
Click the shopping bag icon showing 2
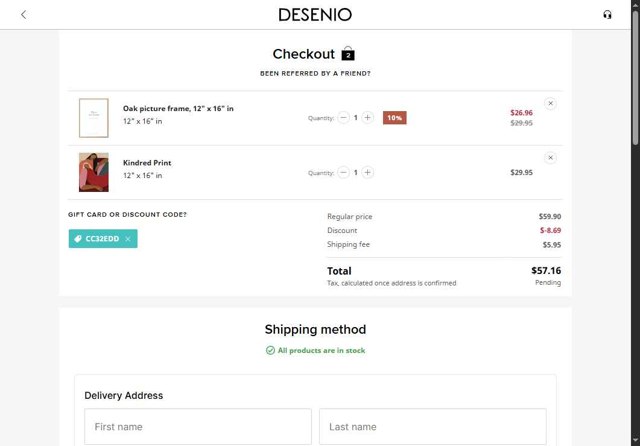pyautogui.click(x=348, y=53)
